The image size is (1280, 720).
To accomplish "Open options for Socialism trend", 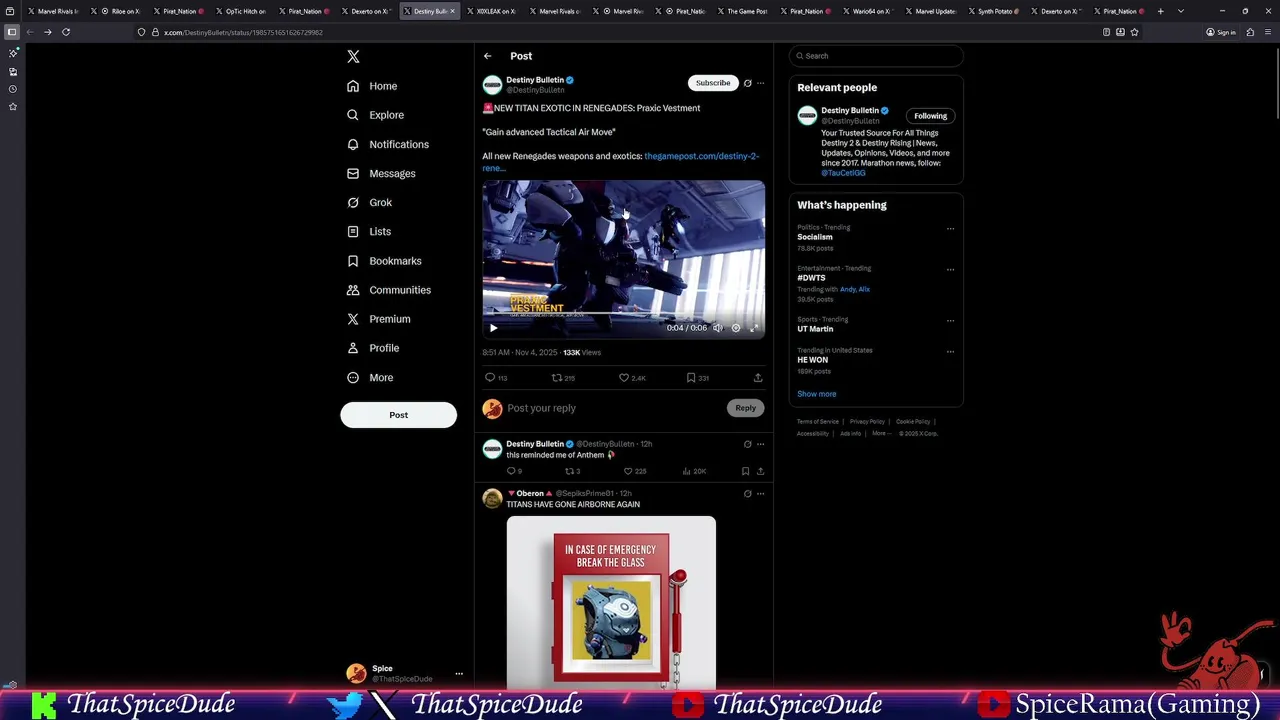I will 950,228.
